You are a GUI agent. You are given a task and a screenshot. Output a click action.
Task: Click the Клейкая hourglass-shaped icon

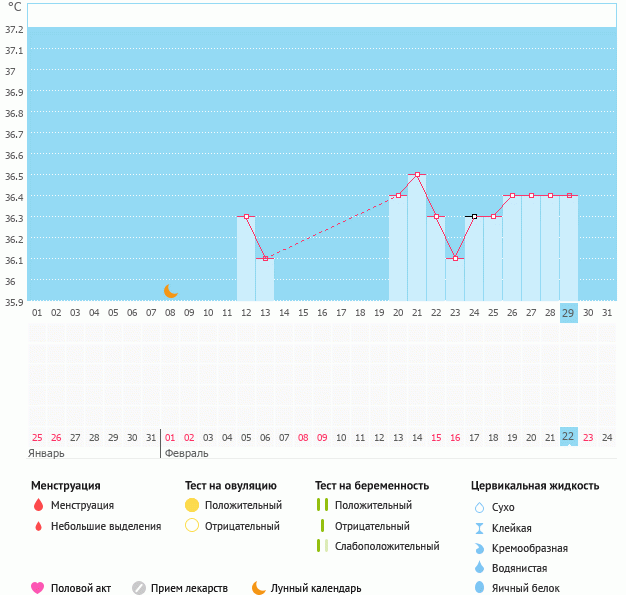(x=480, y=528)
